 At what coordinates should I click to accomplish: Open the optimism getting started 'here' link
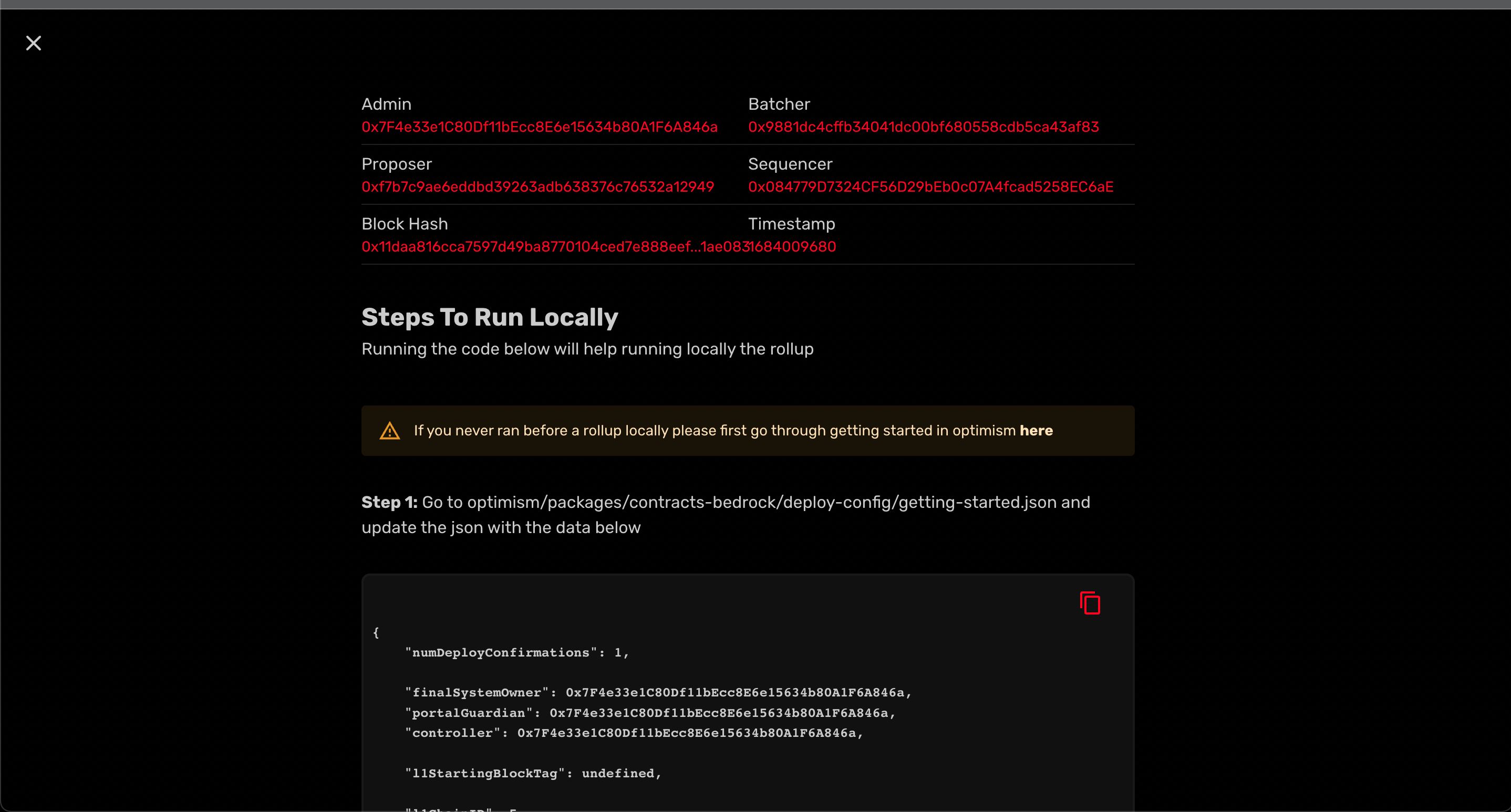1036,431
